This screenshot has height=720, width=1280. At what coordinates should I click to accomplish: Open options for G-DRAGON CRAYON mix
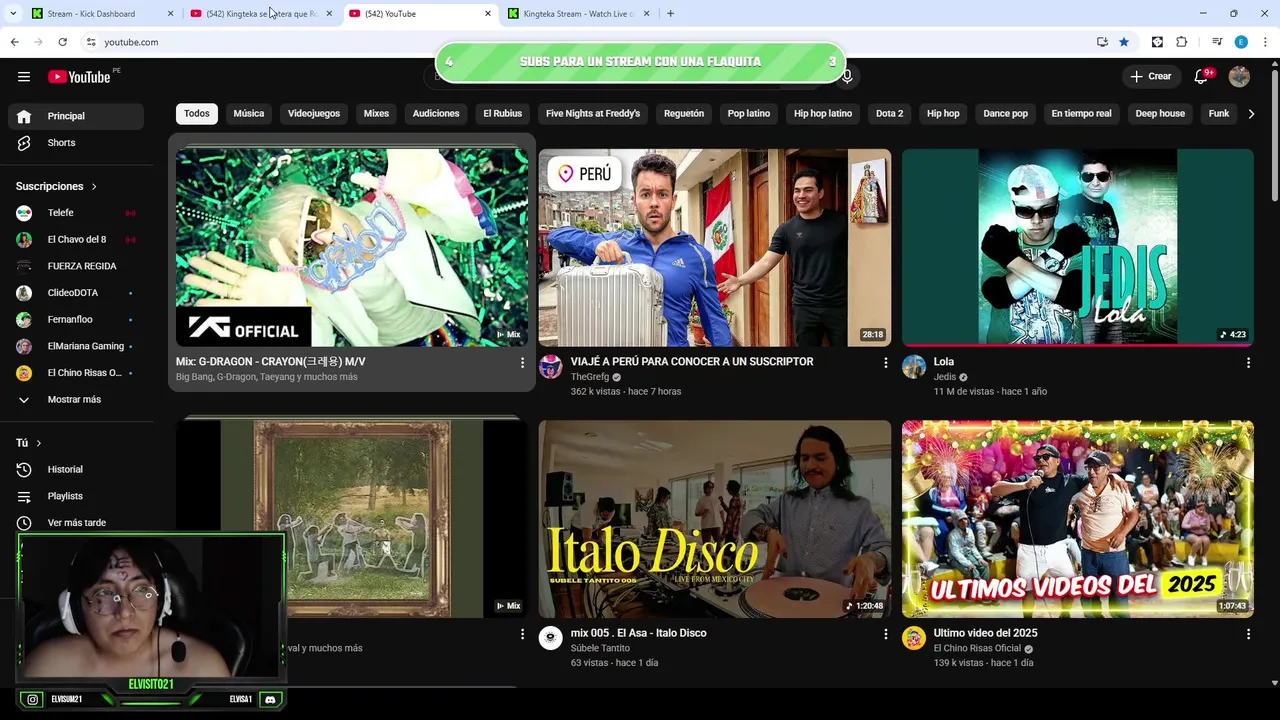tap(522, 363)
